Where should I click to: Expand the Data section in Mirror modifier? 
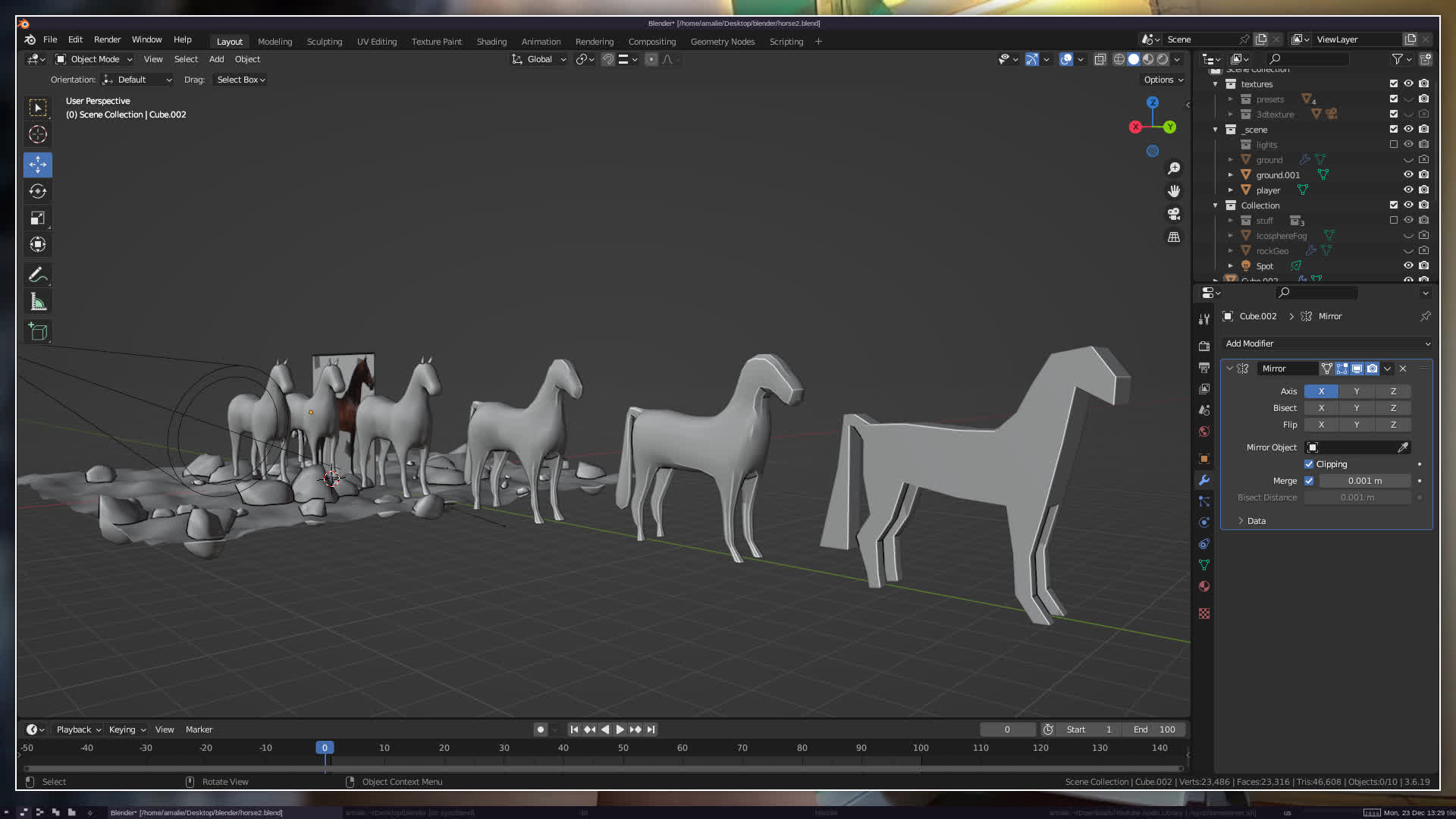pyautogui.click(x=1256, y=521)
